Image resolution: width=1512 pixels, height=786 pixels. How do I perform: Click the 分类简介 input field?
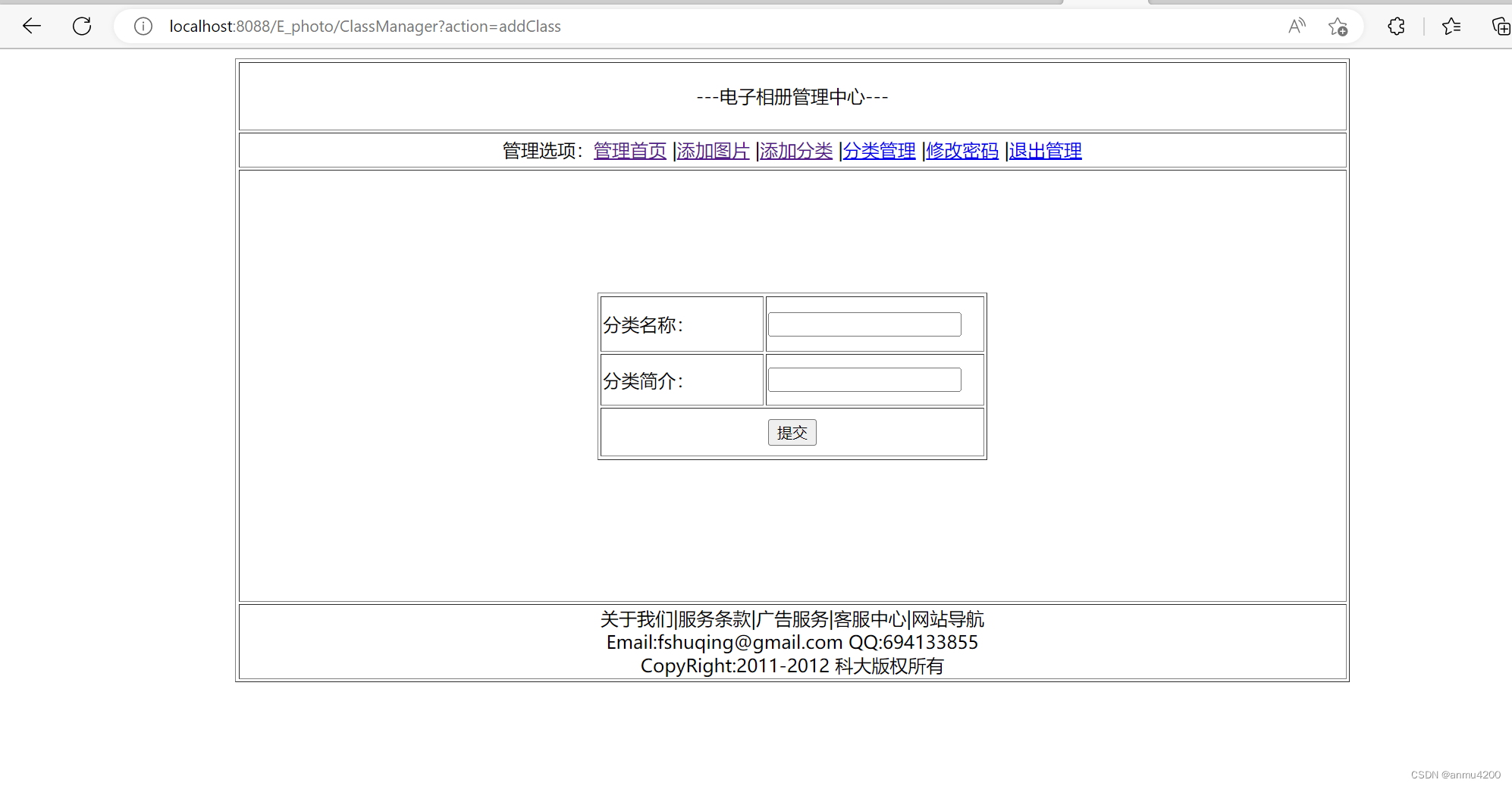[864, 379]
